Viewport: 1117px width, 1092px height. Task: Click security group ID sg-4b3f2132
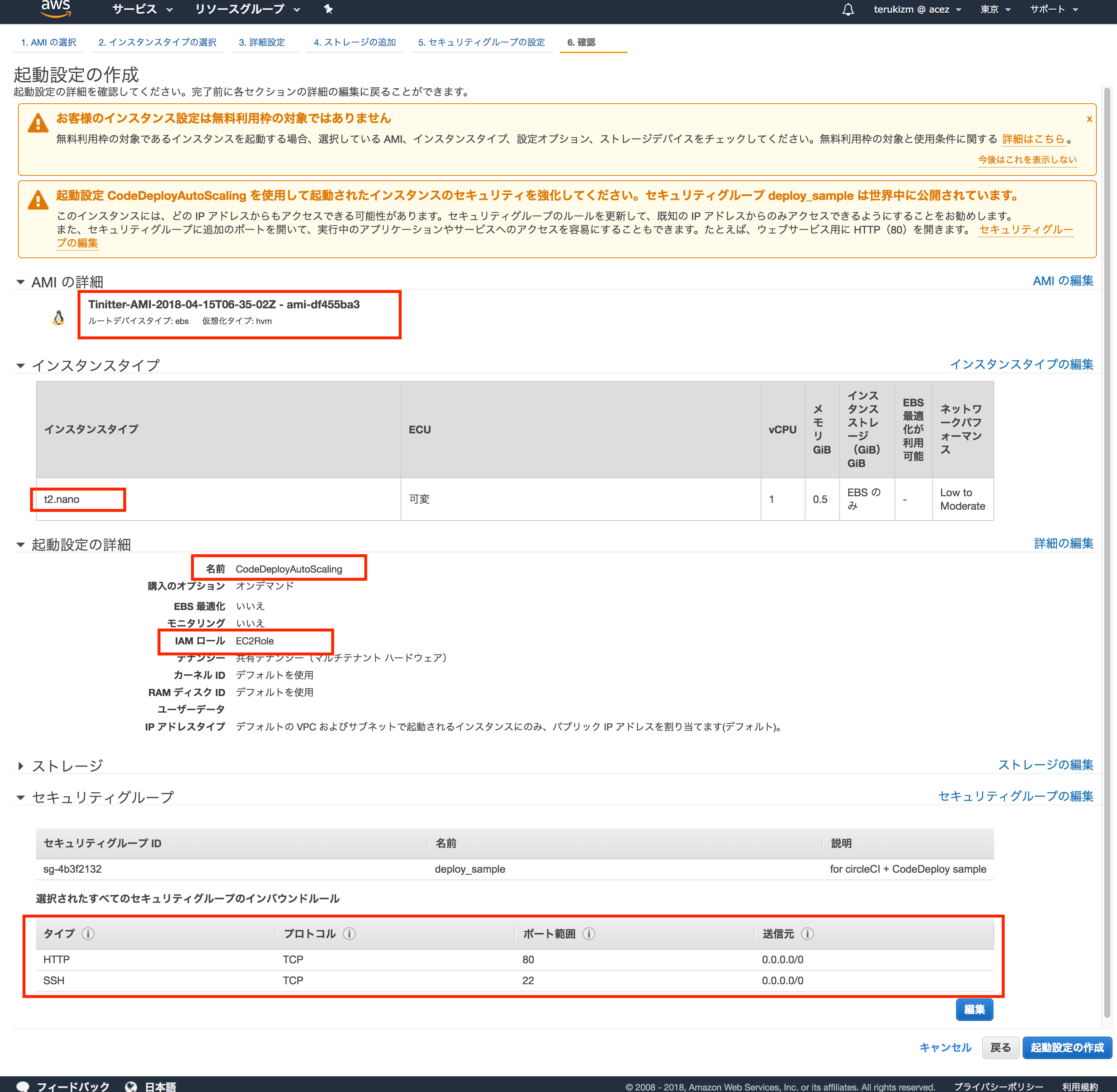[x=72, y=869]
